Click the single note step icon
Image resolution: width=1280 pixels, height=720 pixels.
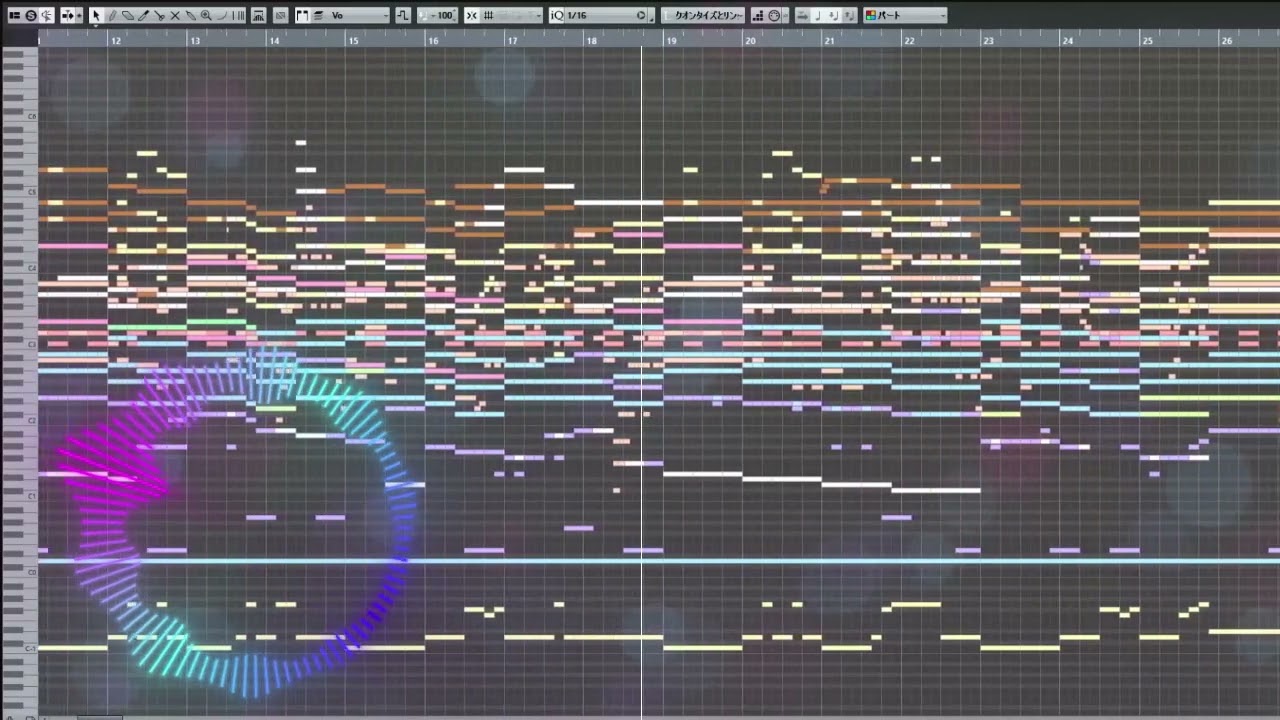pos(817,15)
